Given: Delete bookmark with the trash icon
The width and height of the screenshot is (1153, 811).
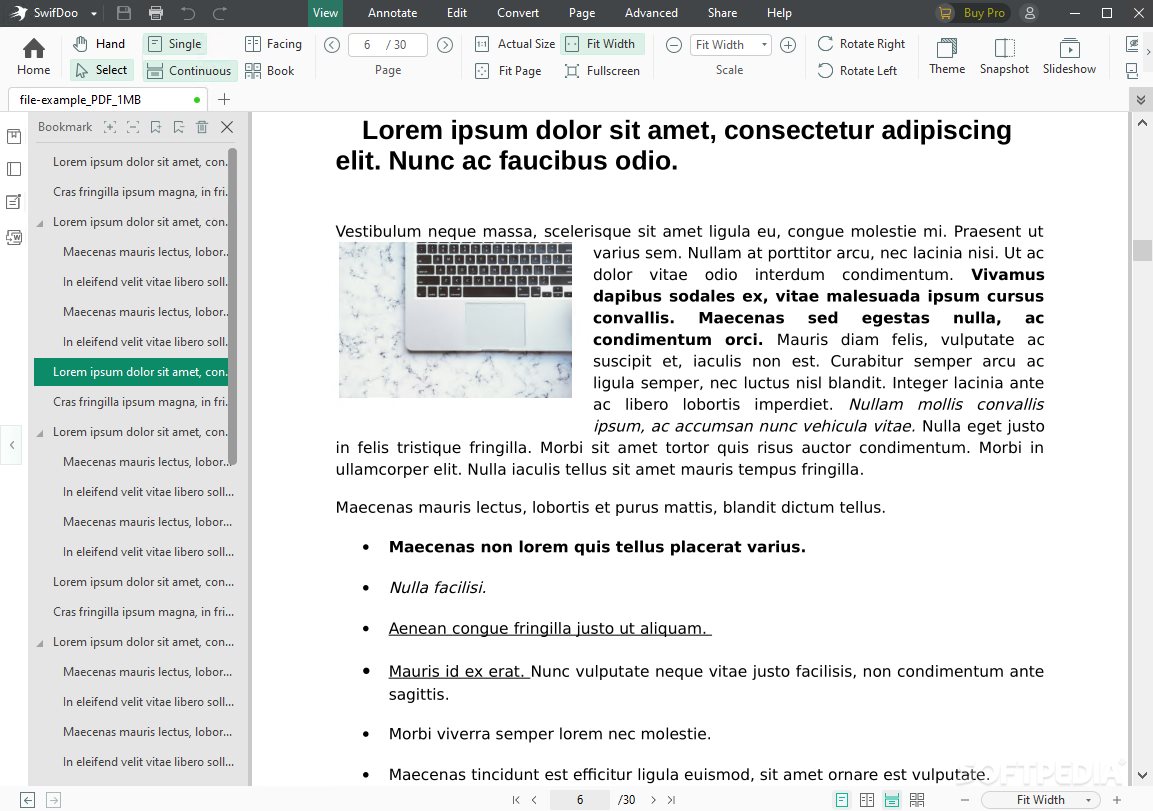Looking at the screenshot, I should (x=202, y=127).
